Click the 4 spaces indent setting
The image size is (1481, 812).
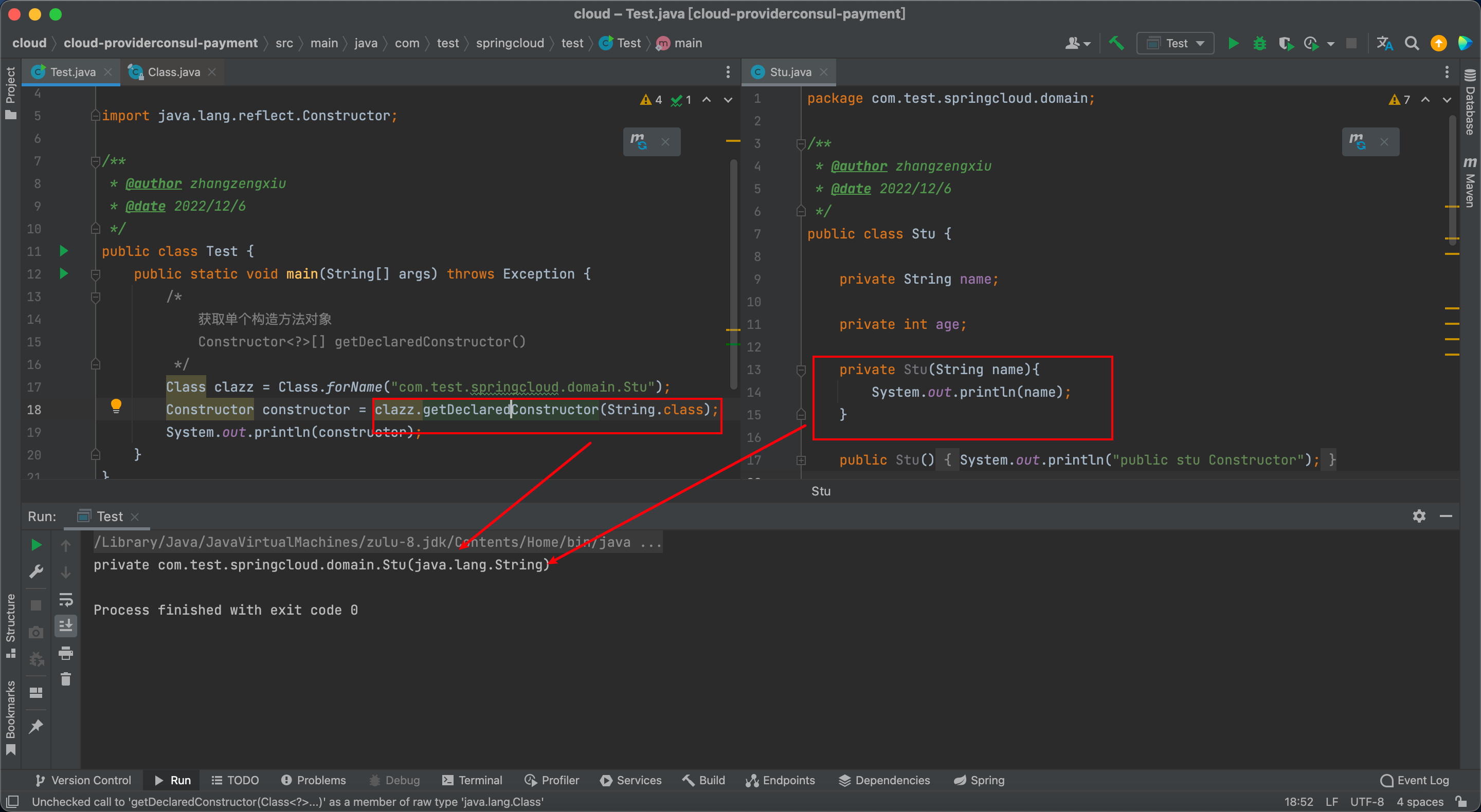point(1420,801)
